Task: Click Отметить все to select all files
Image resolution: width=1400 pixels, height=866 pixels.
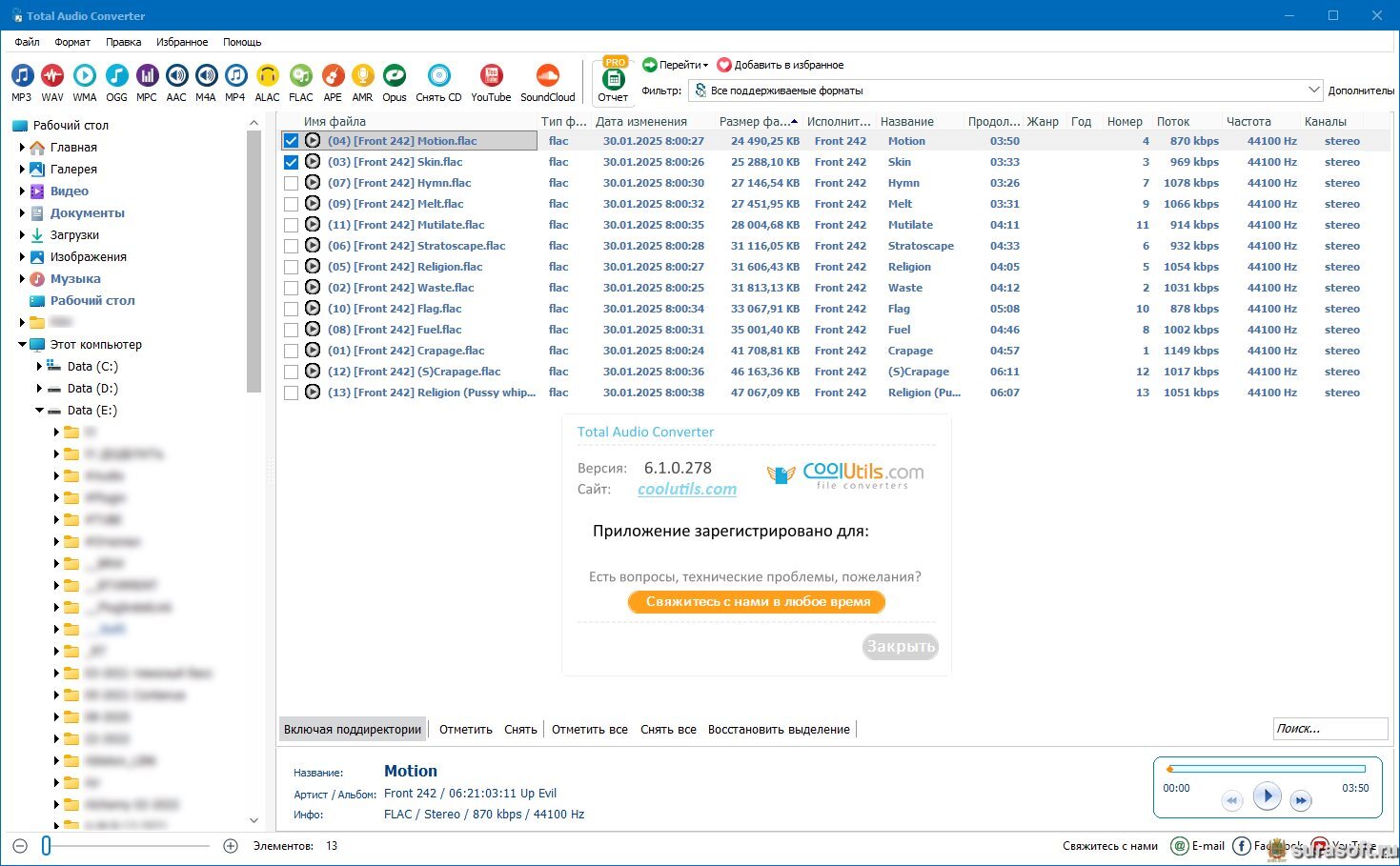Action: [590, 730]
